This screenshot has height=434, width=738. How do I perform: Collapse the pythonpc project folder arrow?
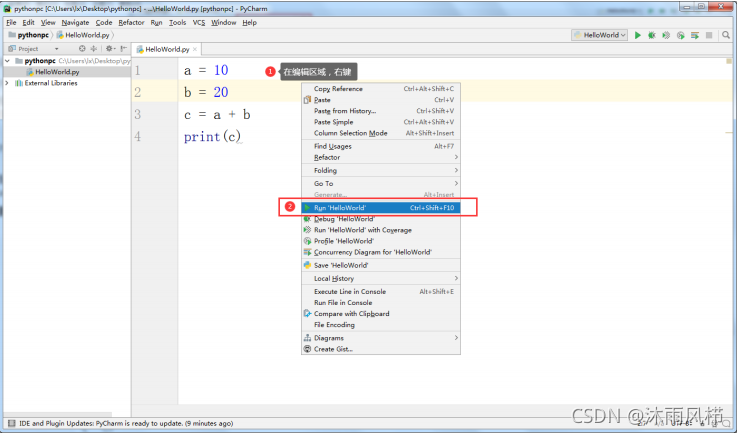tap(7, 61)
